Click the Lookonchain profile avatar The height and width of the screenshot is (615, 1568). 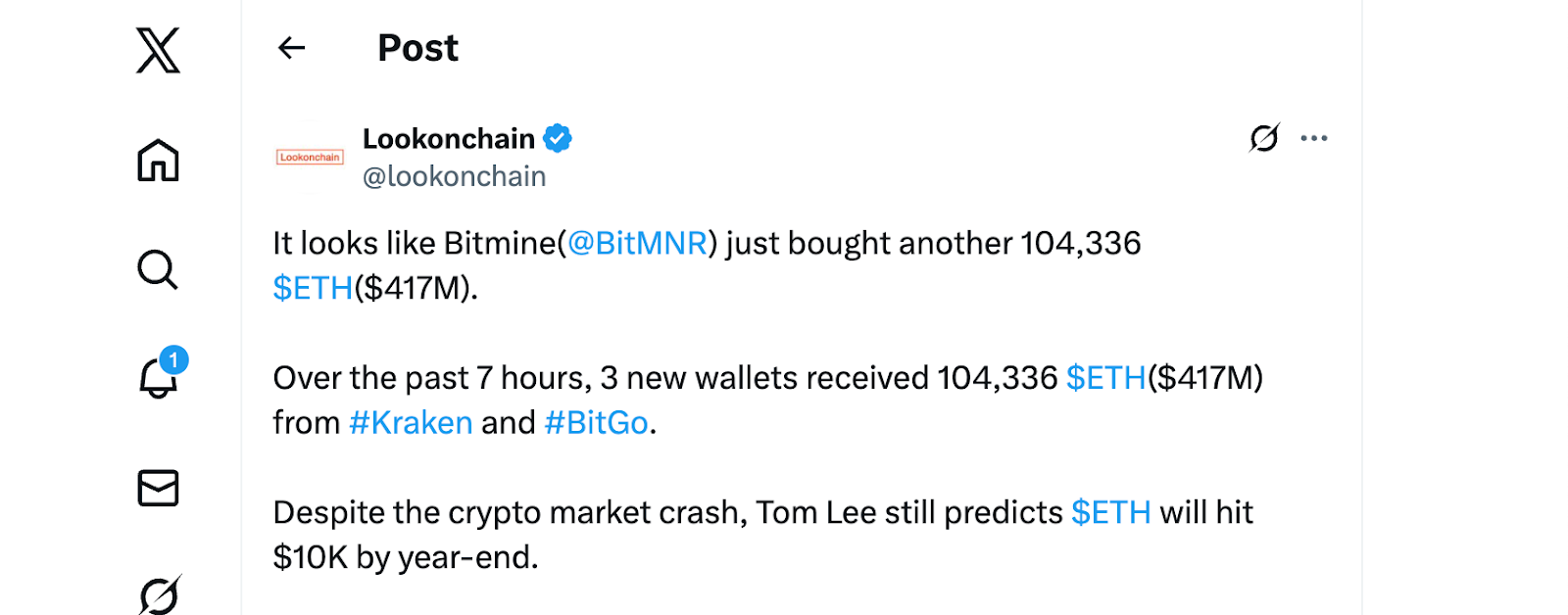click(x=310, y=157)
